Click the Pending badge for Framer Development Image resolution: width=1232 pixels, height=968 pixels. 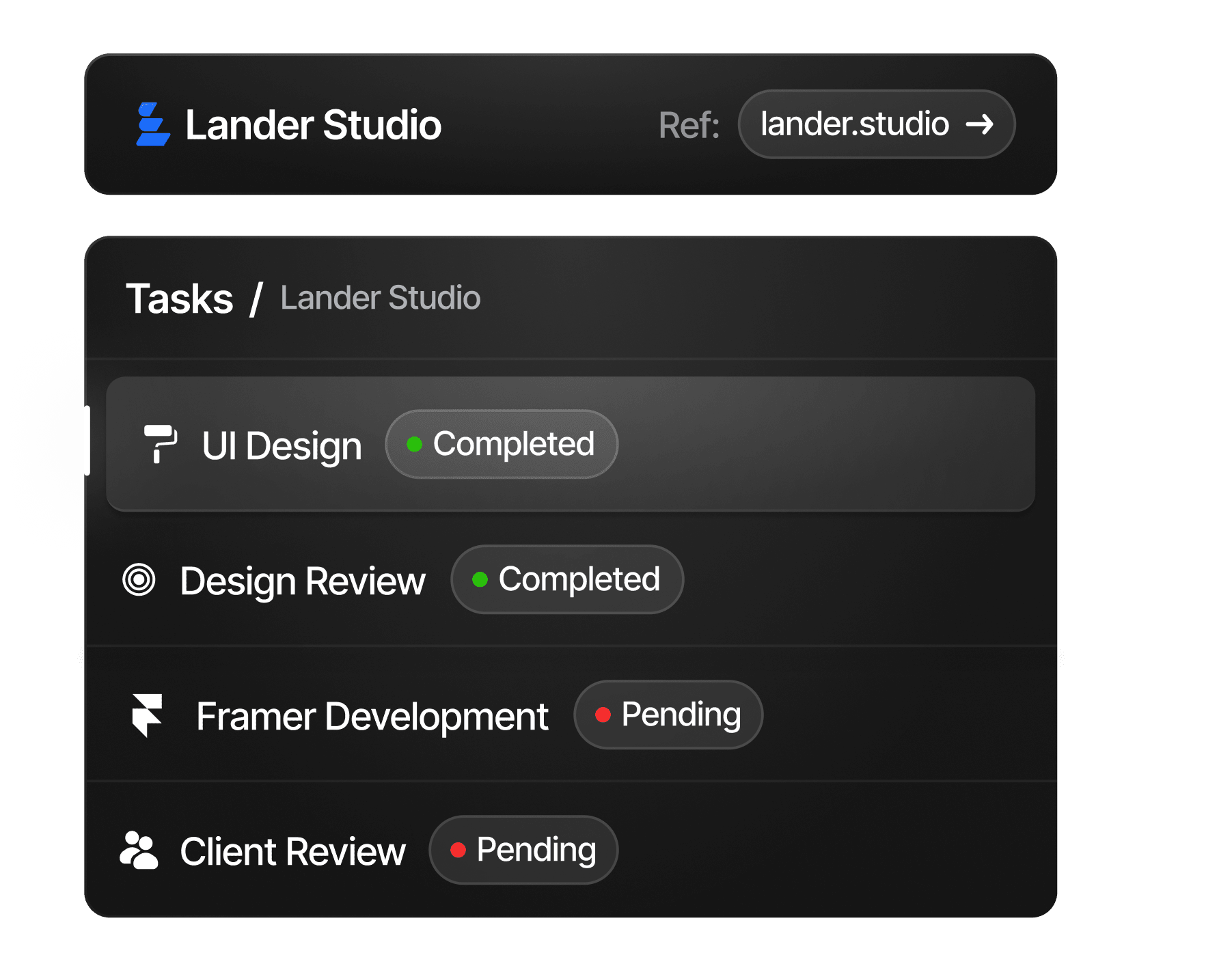668,715
